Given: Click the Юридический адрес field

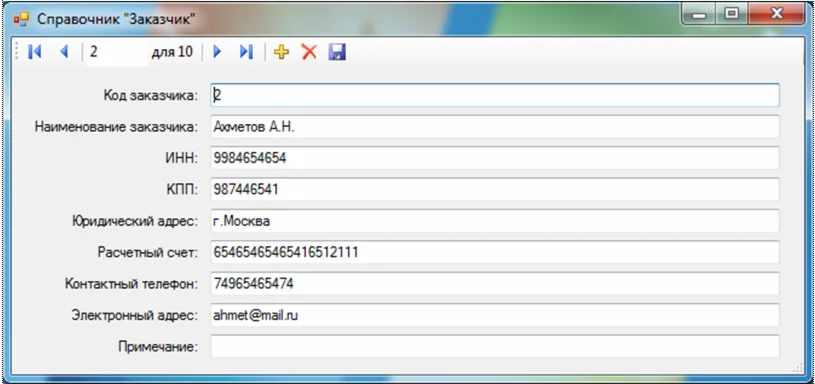Looking at the screenshot, I should click(495, 221).
